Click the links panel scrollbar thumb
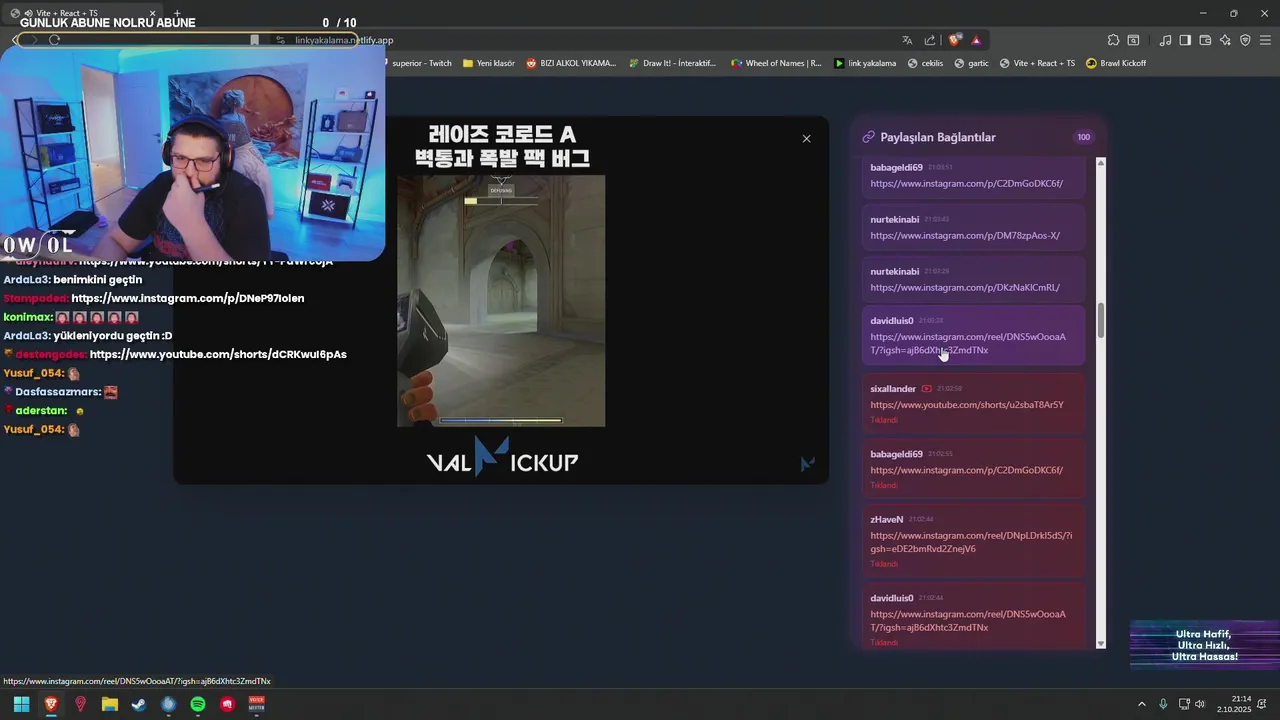 (1101, 320)
